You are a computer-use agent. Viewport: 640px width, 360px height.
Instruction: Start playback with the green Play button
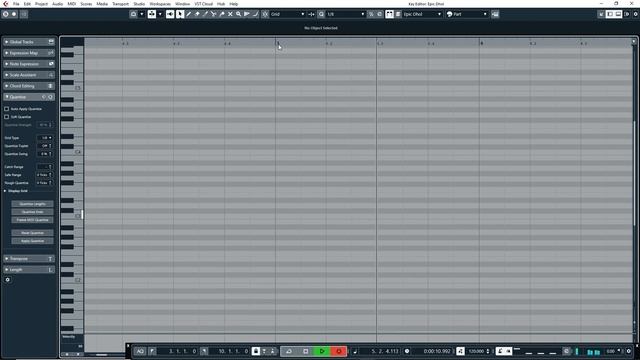(322, 351)
